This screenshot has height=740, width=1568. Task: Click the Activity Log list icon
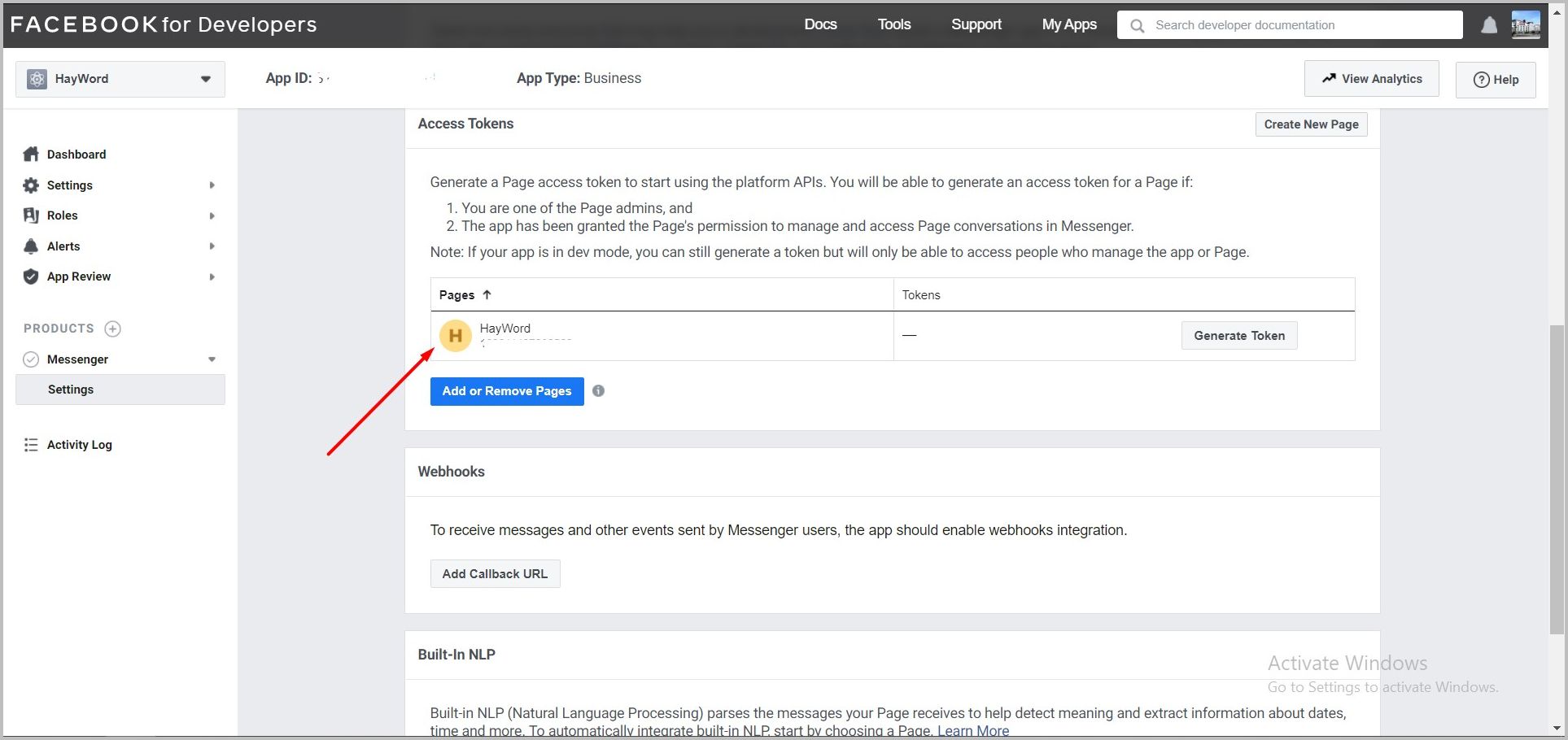pyautogui.click(x=31, y=445)
